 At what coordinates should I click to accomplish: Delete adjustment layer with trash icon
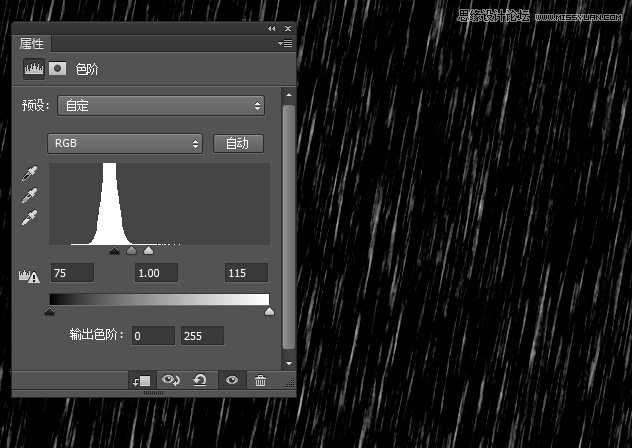[260, 380]
